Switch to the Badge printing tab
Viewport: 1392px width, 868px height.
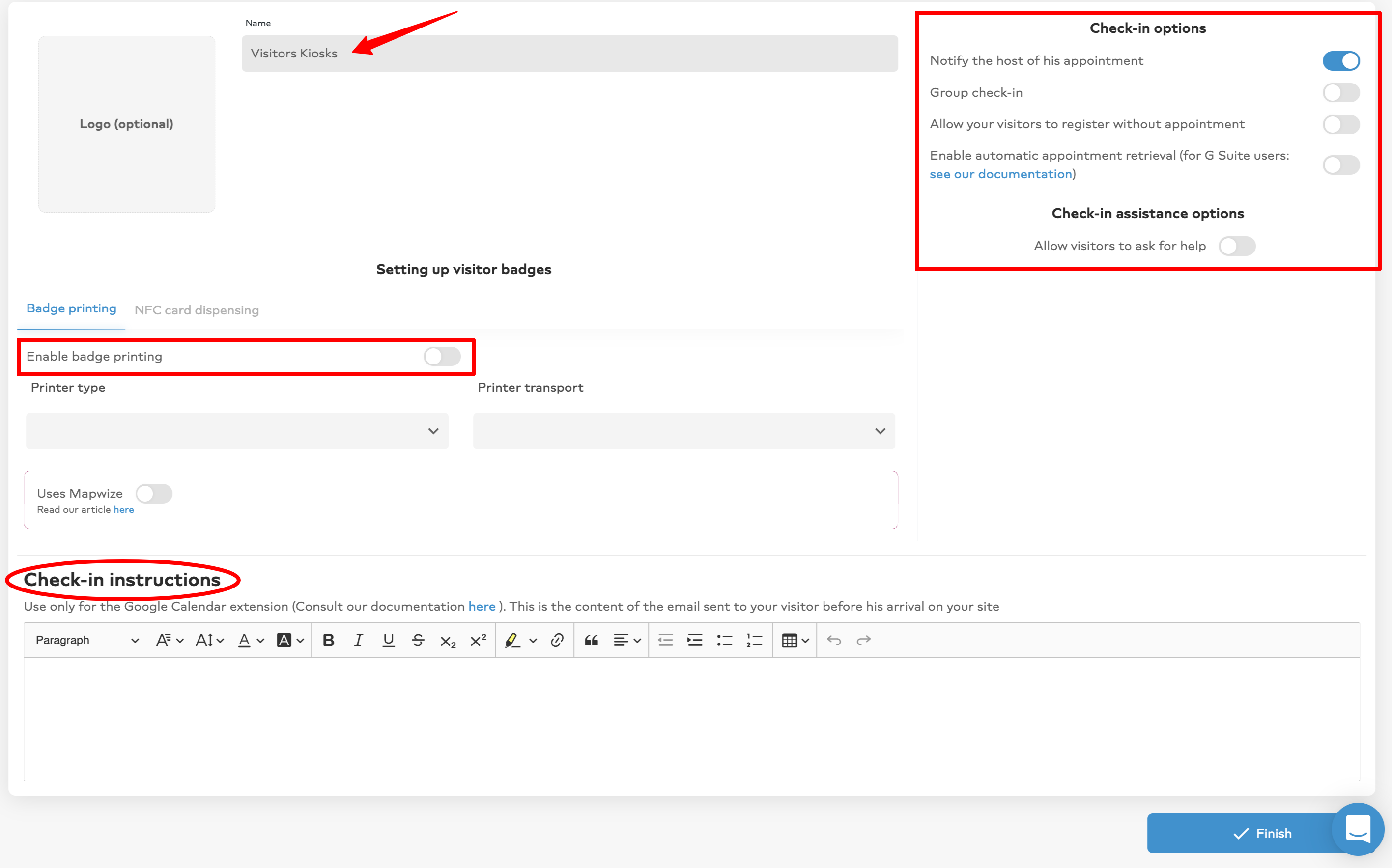71,309
